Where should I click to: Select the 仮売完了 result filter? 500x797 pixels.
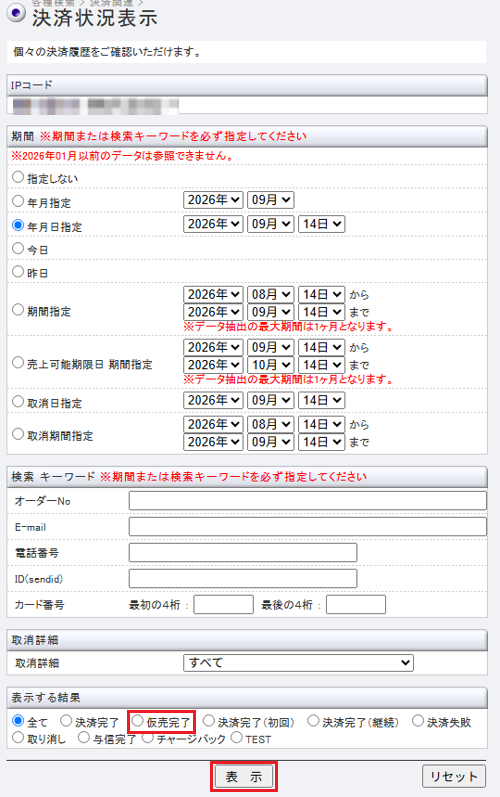[137, 720]
